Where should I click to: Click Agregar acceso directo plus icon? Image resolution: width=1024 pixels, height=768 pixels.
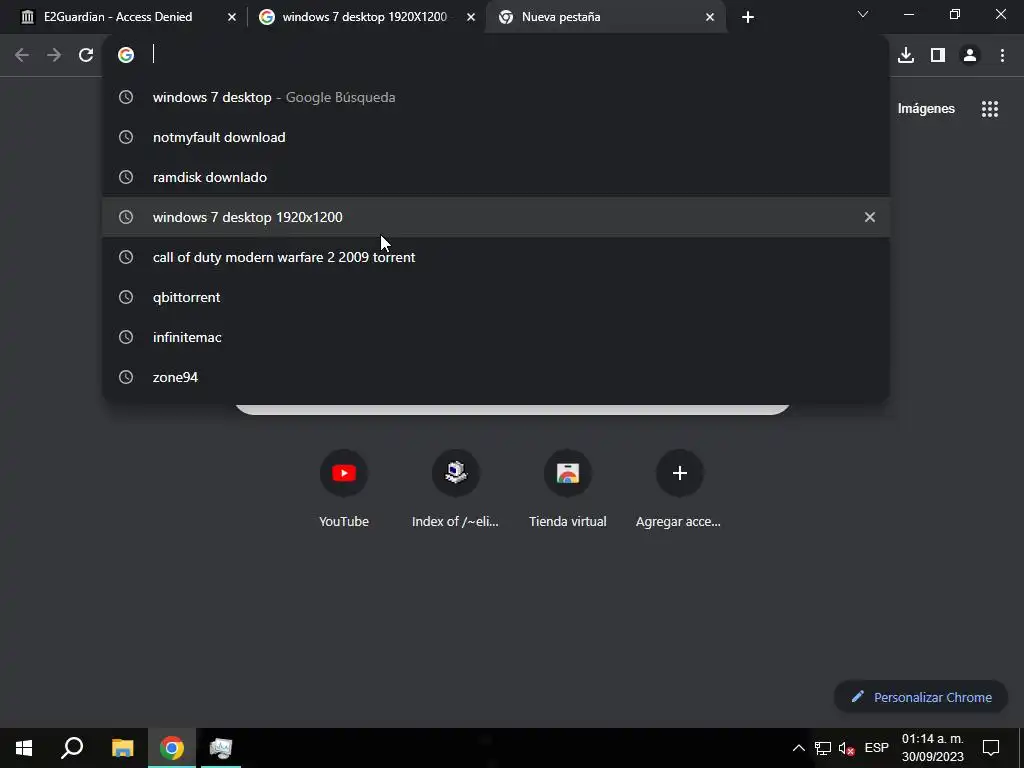[679, 473]
